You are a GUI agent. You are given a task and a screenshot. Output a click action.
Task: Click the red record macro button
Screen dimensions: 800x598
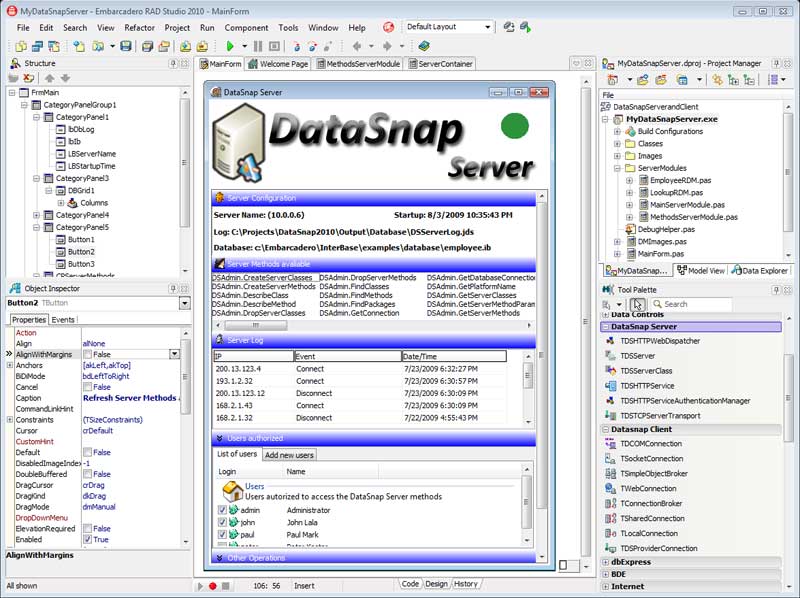coord(212,586)
